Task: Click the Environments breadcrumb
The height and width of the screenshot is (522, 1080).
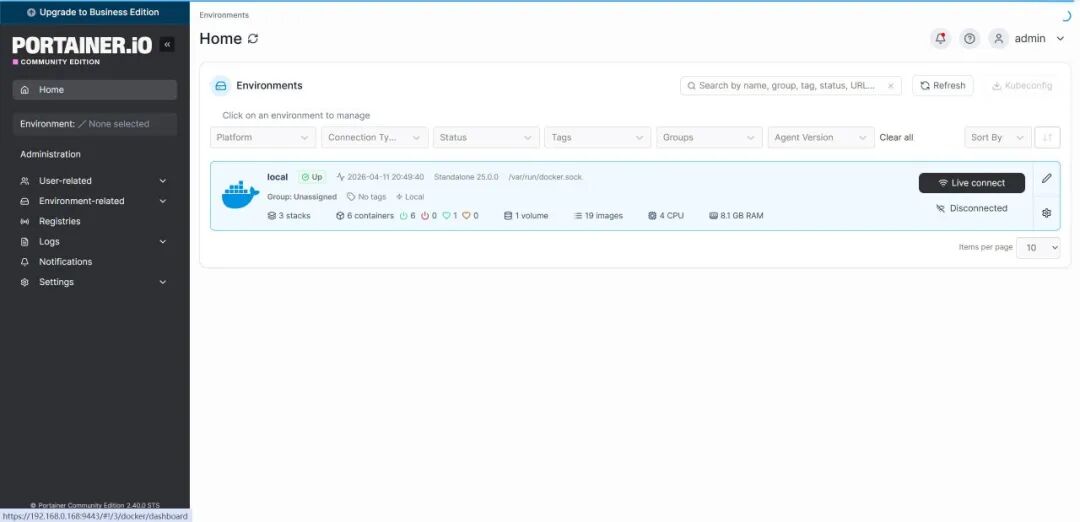Action: pyautogui.click(x=224, y=15)
